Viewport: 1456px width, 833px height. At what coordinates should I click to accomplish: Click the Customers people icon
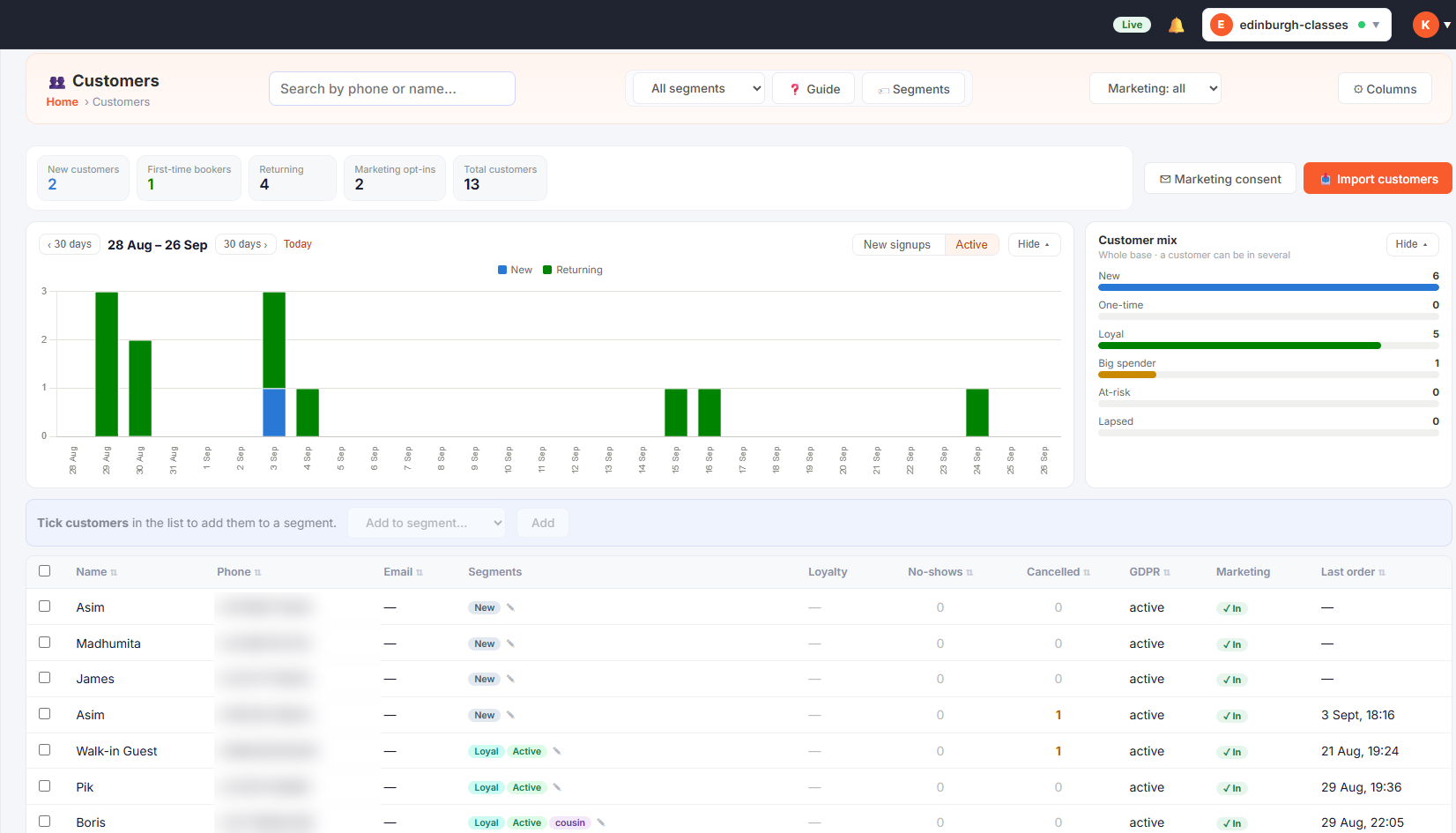(57, 82)
